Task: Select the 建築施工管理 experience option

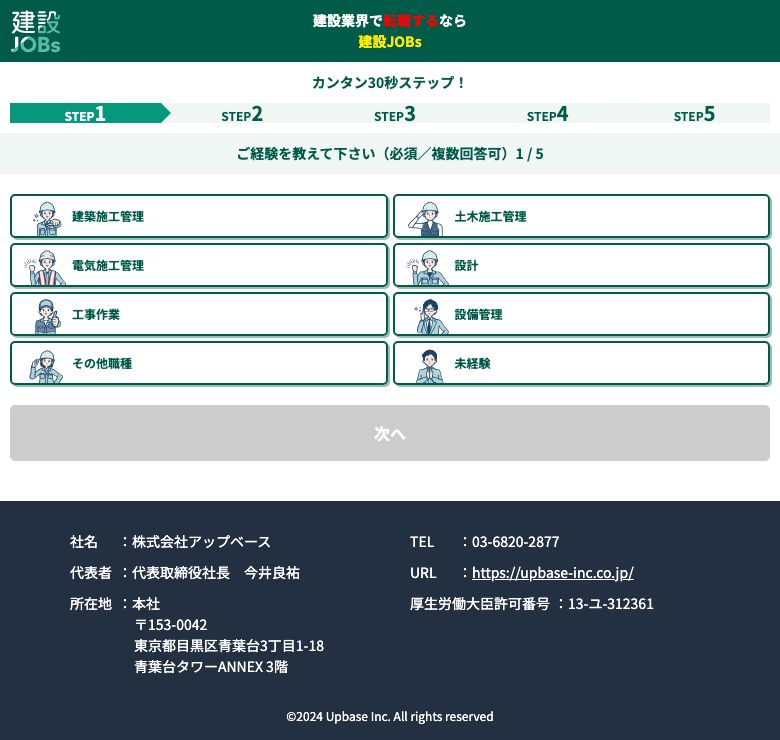Action: point(198,216)
